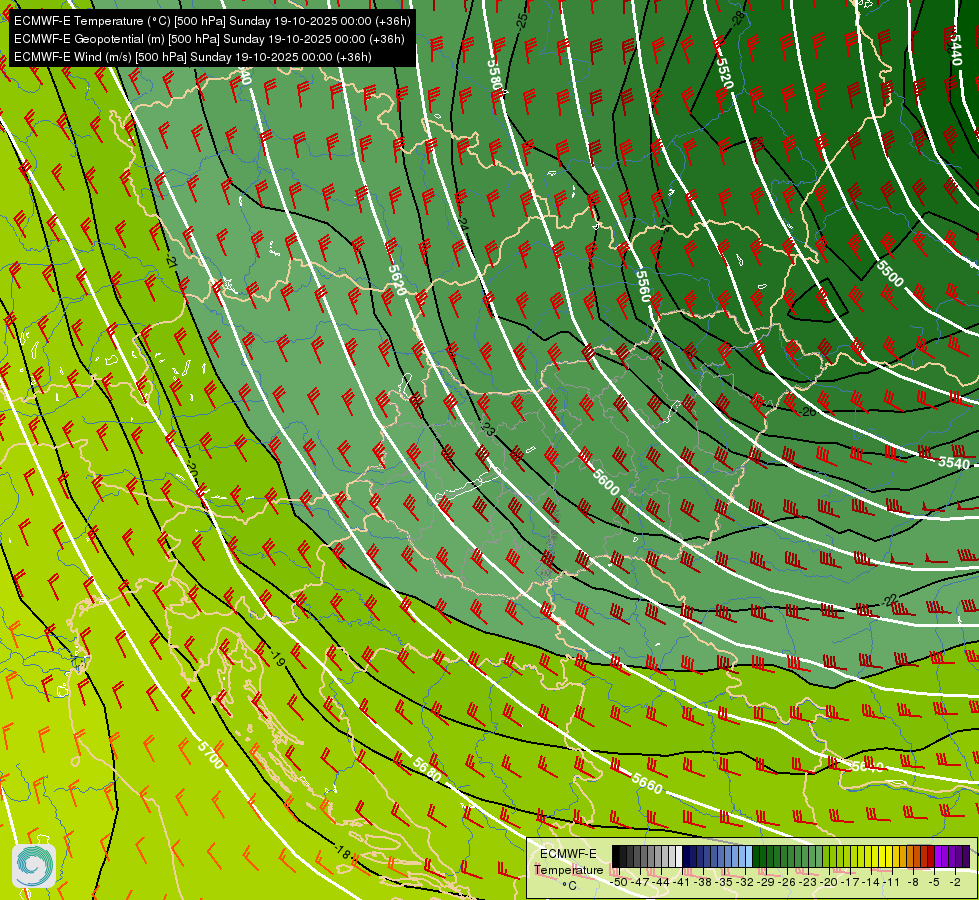The width and height of the screenshot is (979, 900).
Task: Click the 5520 geopotential contour label
Action: [x=724, y=73]
